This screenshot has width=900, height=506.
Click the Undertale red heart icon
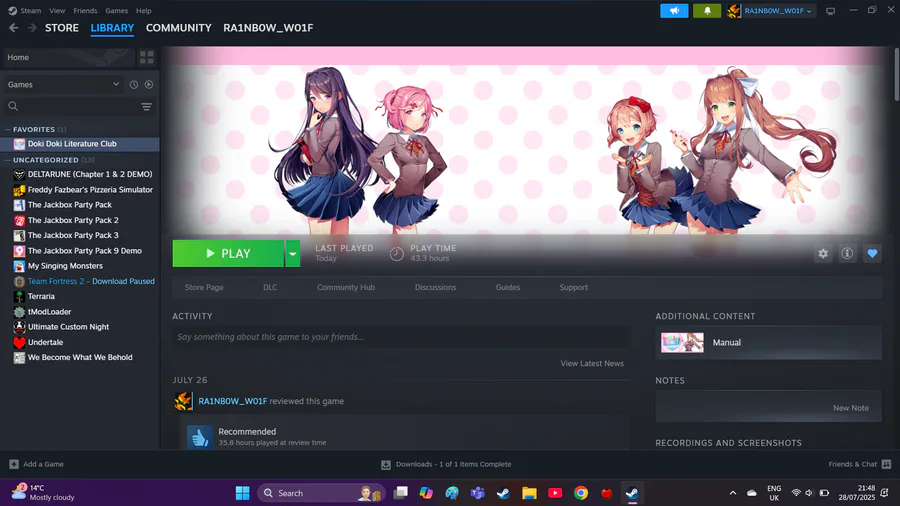[x=19, y=342]
